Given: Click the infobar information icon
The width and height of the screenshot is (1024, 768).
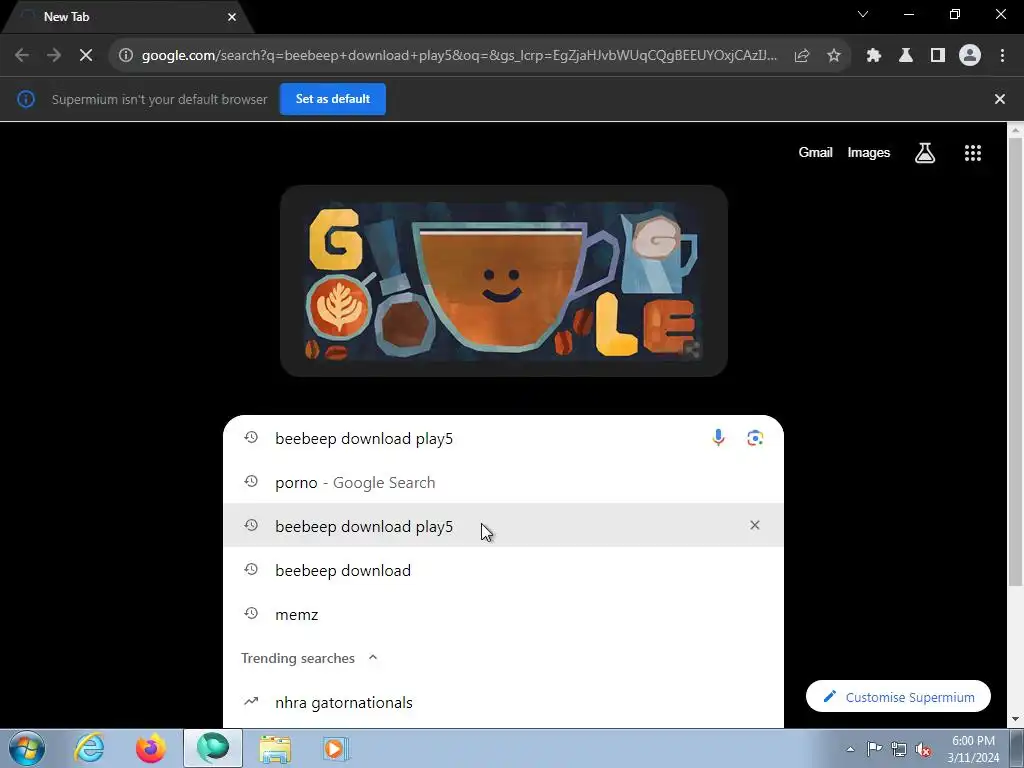Looking at the screenshot, I should (26, 99).
